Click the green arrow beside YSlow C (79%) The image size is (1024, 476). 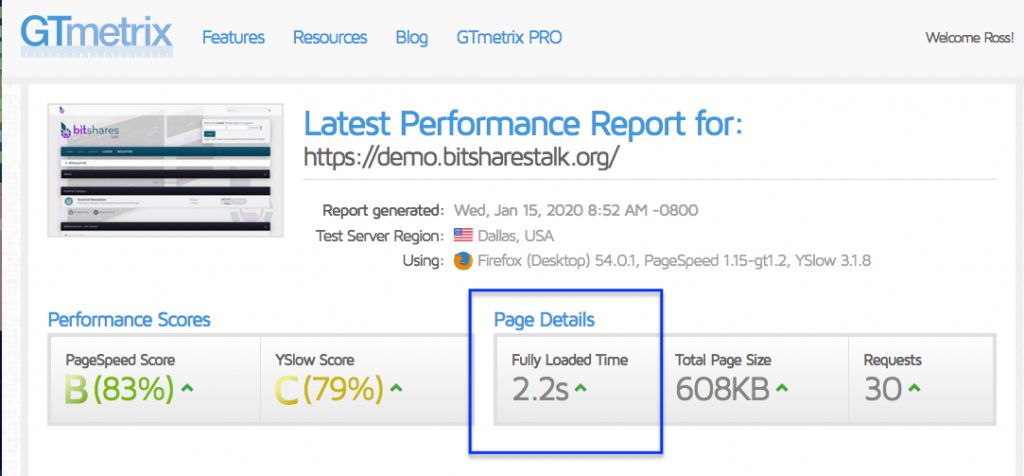(396, 389)
